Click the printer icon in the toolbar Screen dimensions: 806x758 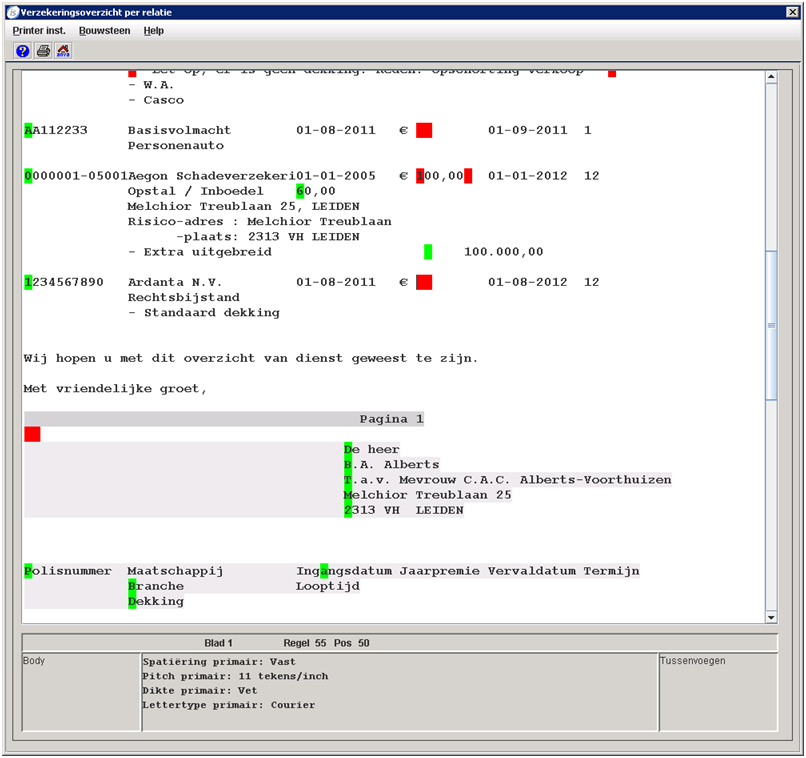pyautogui.click(x=43, y=51)
